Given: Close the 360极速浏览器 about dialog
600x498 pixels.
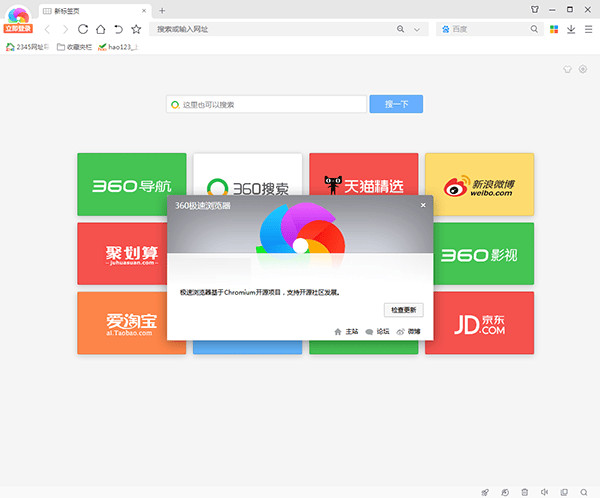Looking at the screenshot, I should pyautogui.click(x=423, y=205).
